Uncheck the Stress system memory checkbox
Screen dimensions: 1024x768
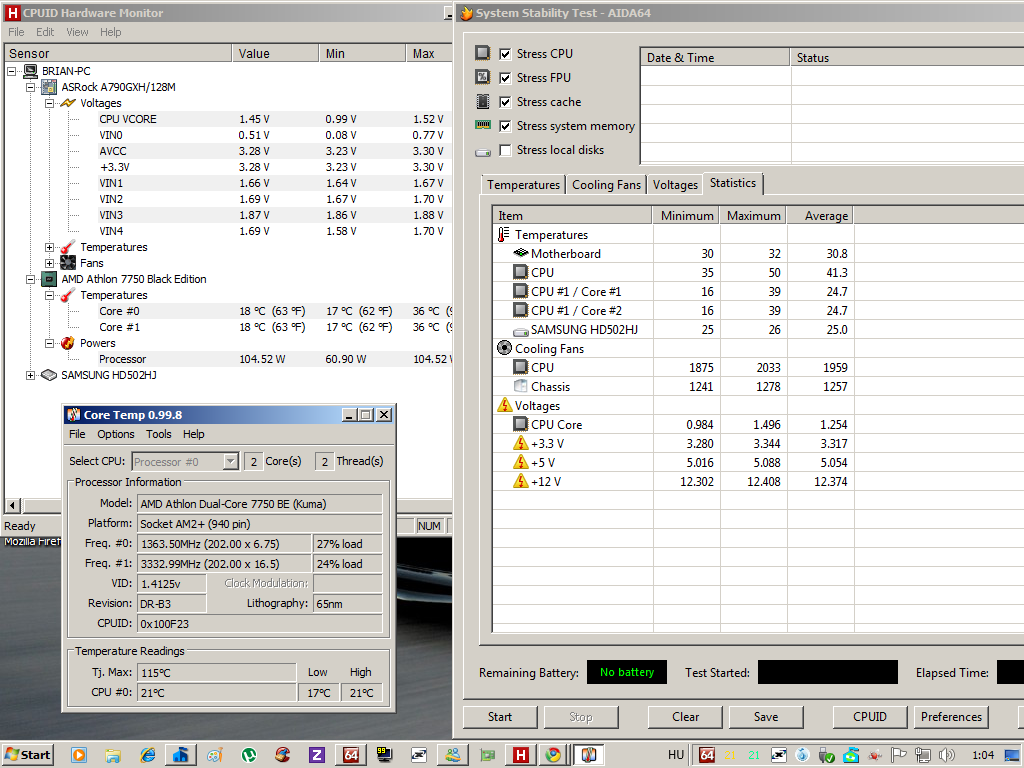pos(505,126)
